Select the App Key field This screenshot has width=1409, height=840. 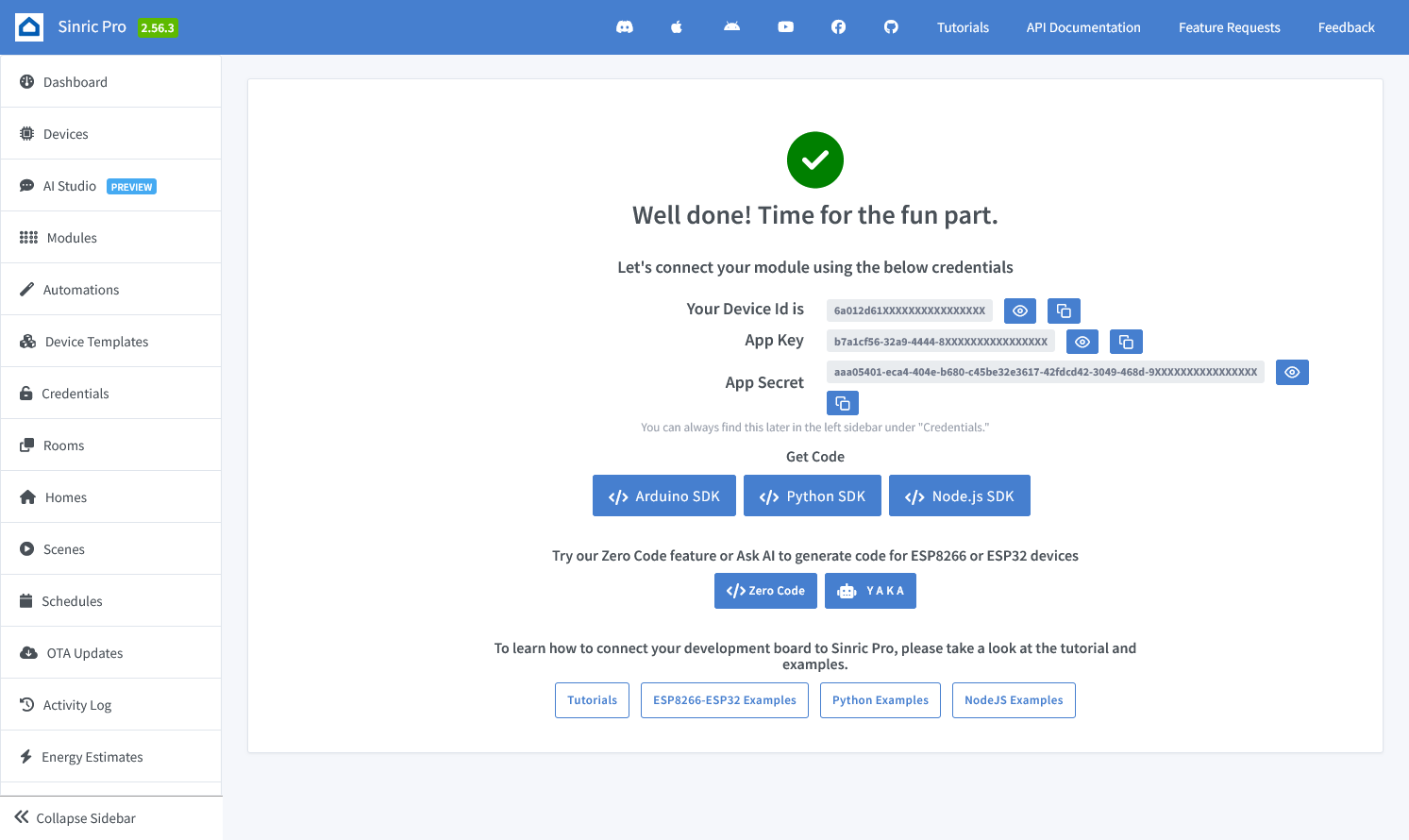[941, 342]
